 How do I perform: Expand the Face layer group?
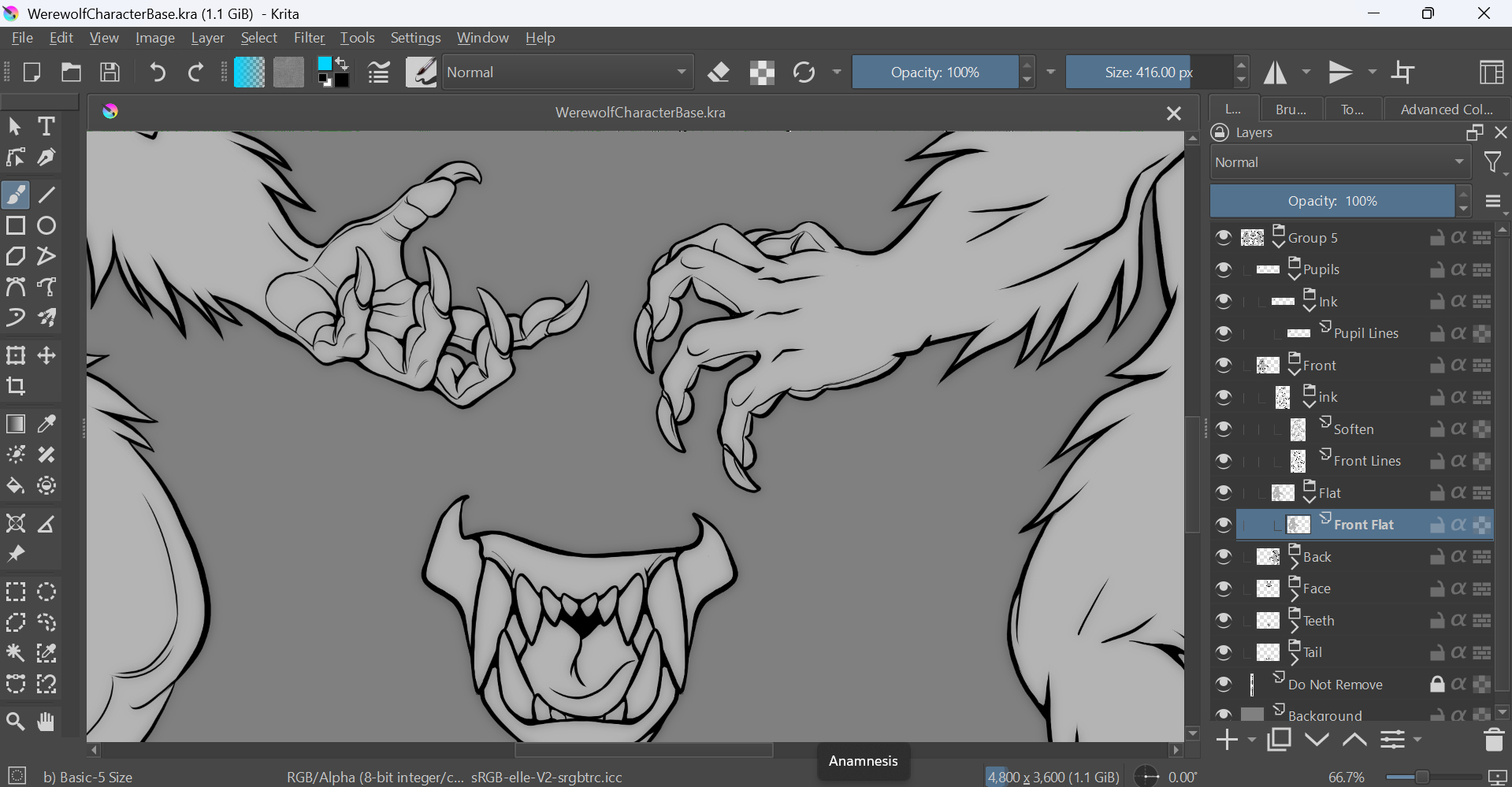[1295, 595]
